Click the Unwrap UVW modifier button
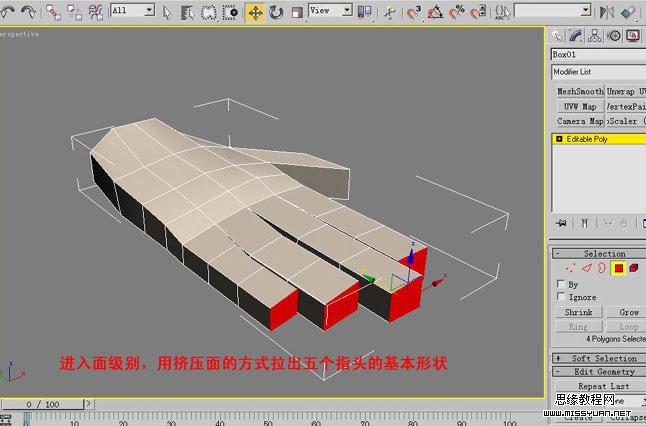 (626, 91)
